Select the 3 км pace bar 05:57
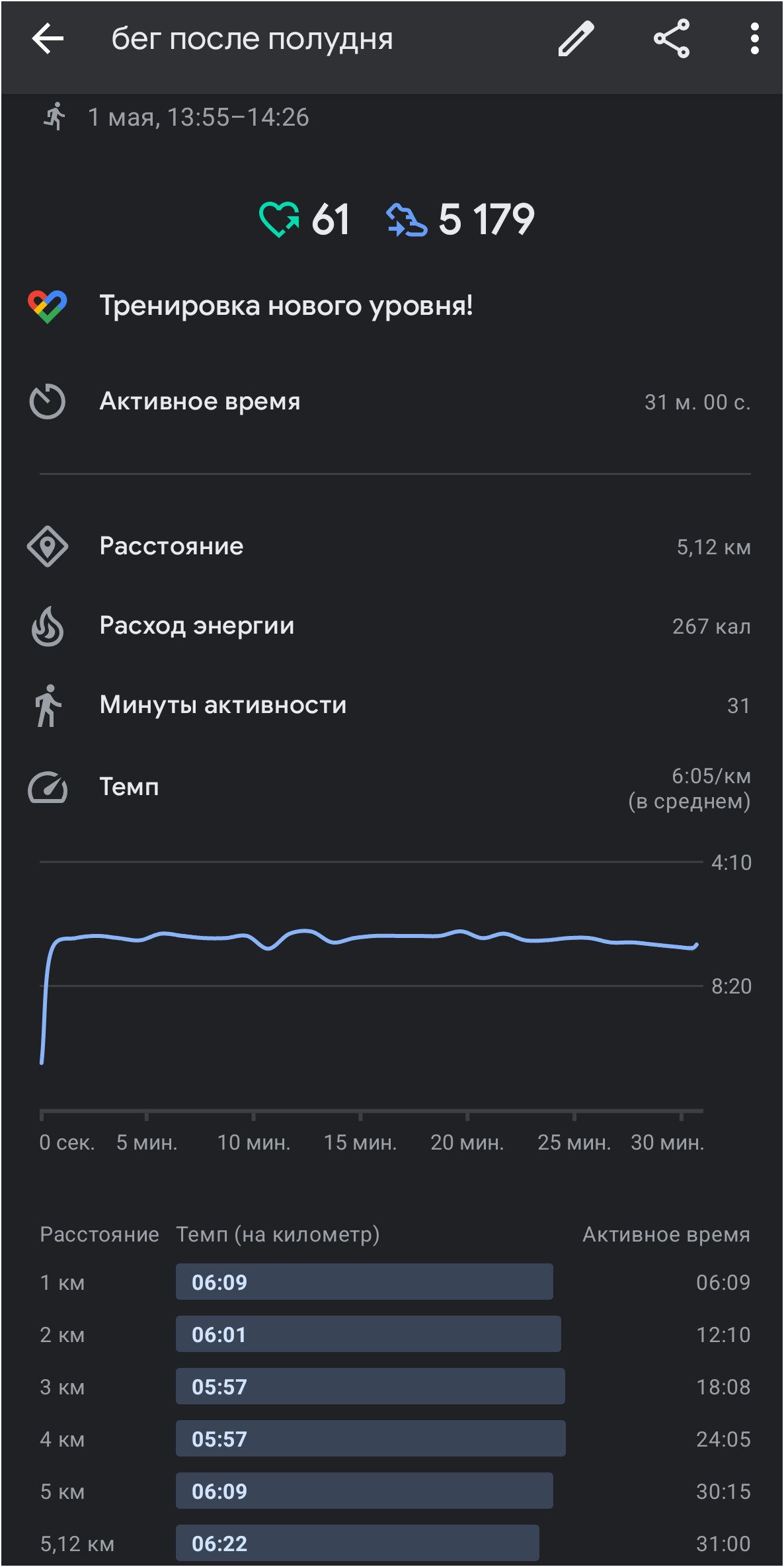This screenshot has height=1567, width=784. tap(370, 1386)
